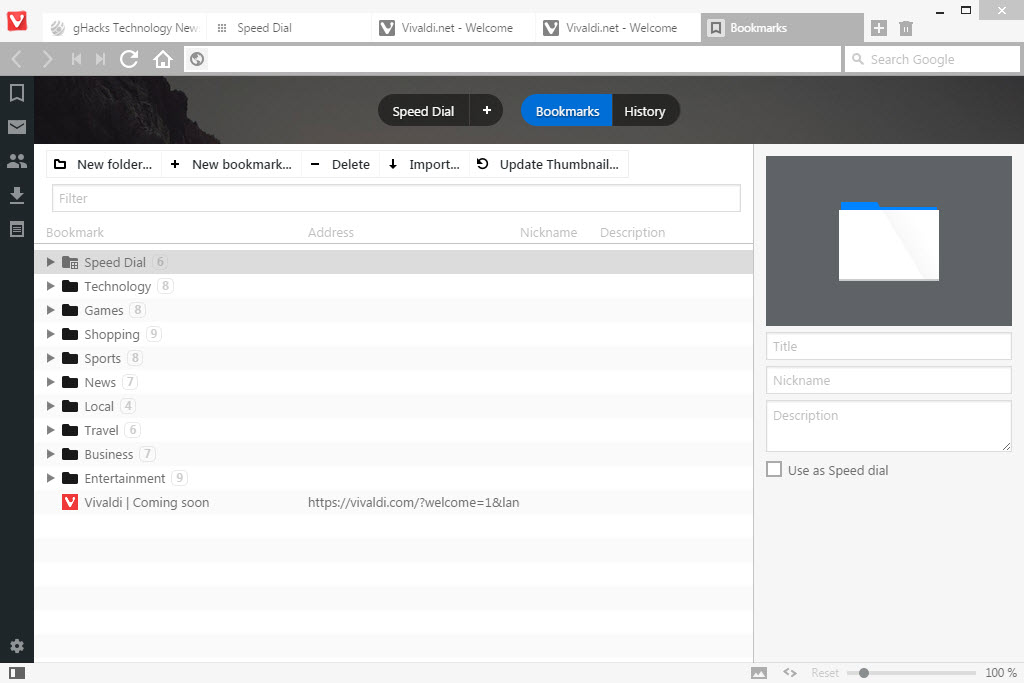
Task: Toggle image loading icon in status bar
Action: [x=759, y=673]
